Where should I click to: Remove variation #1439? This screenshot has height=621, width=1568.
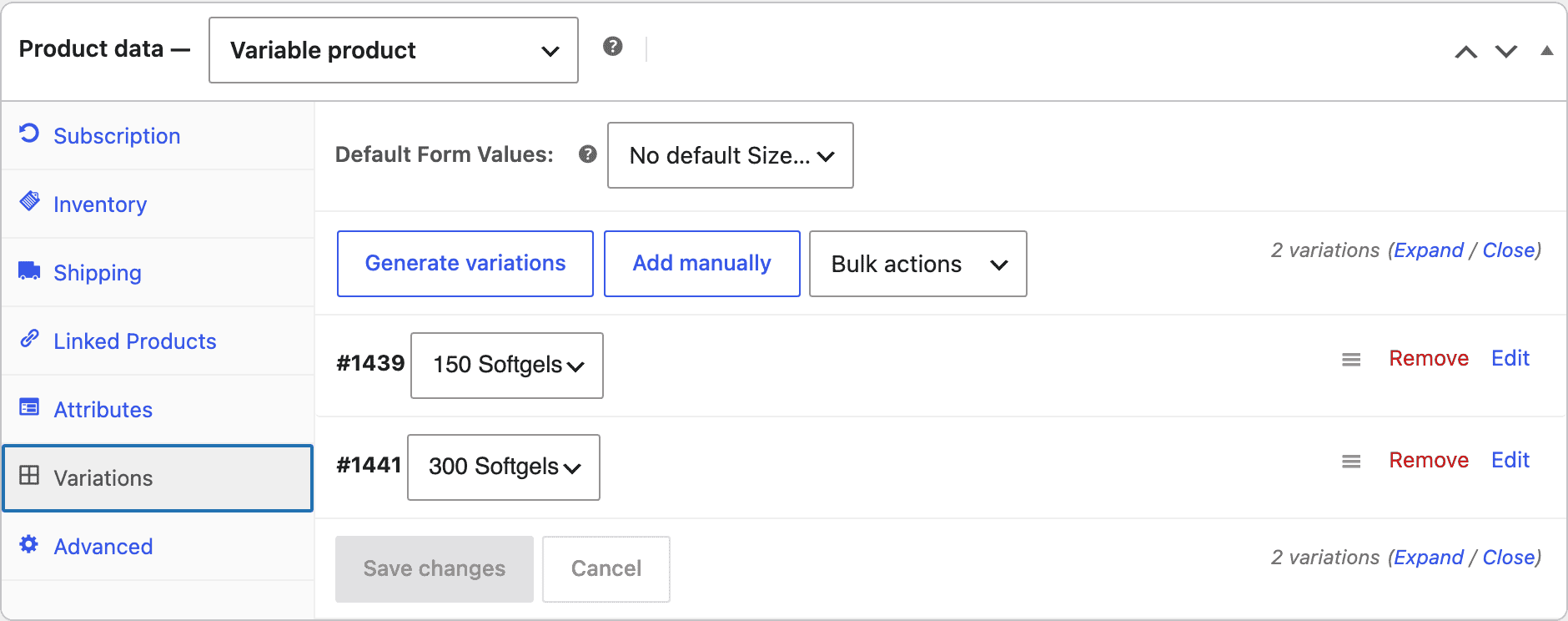click(x=1429, y=358)
